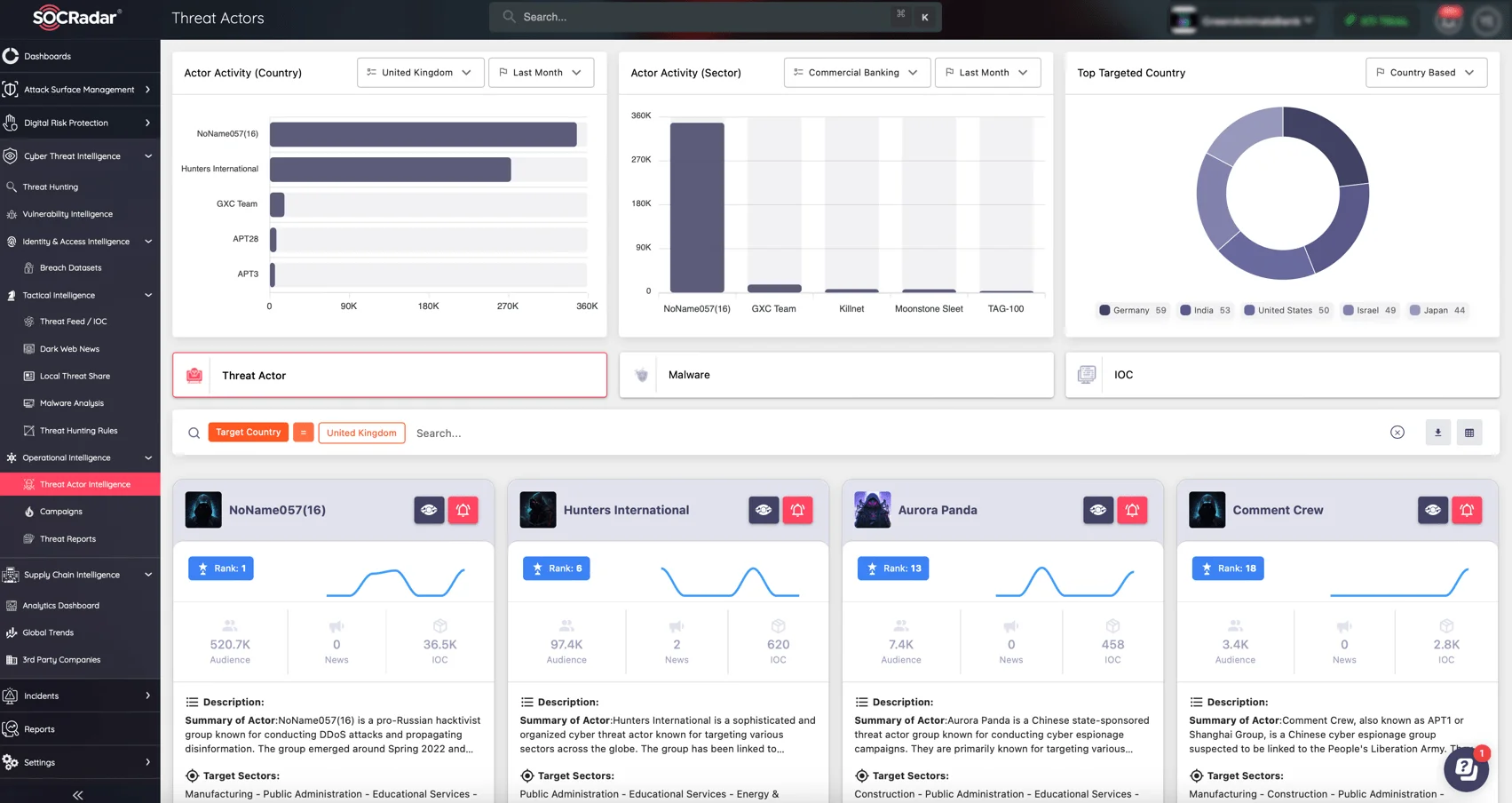Click the United Kingdom filter value
This screenshot has height=803, width=1512.
[361, 433]
